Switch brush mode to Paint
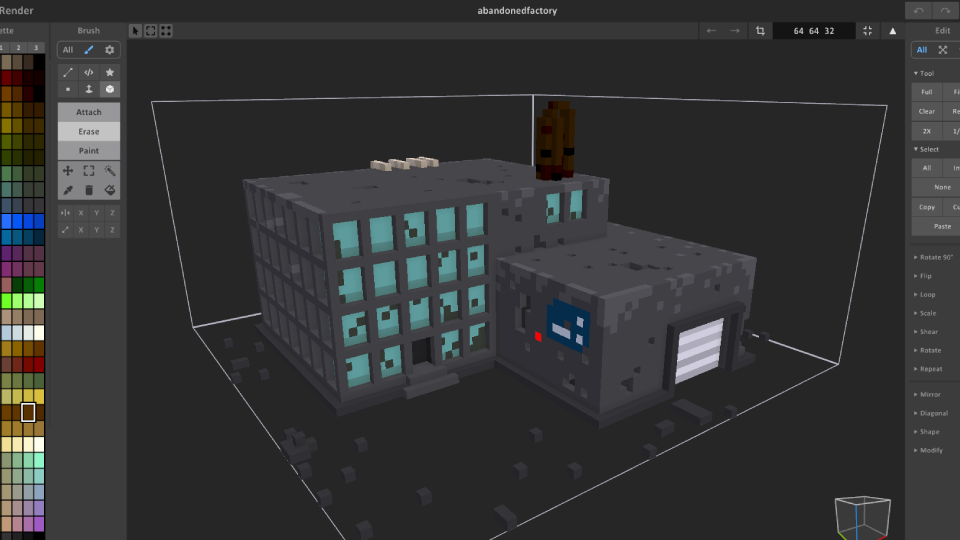960x540 pixels. pyautogui.click(x=89, y=150)
